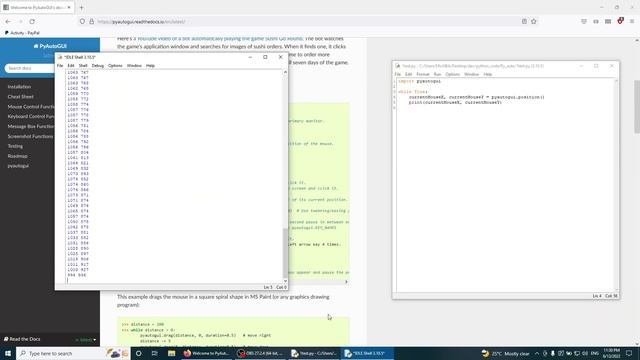640x360 pixels.
Task: Switch to Firefox Welcome to PyAutoGUI taskbar item
Action: point(207,353)
